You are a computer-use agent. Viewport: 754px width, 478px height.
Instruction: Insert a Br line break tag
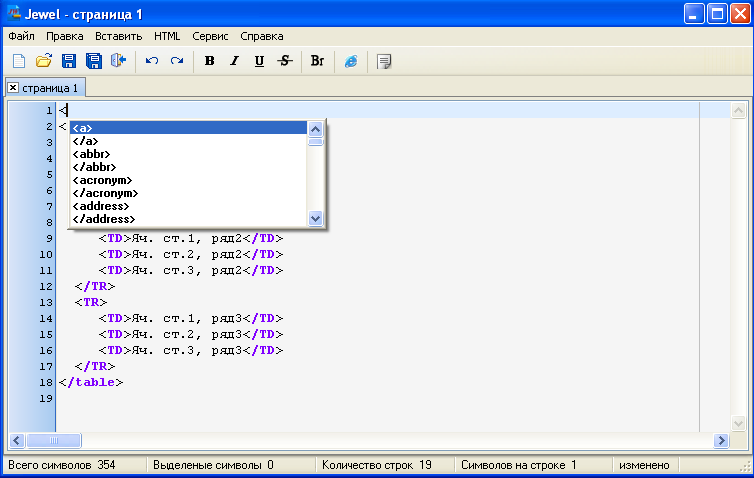[317, 61]
